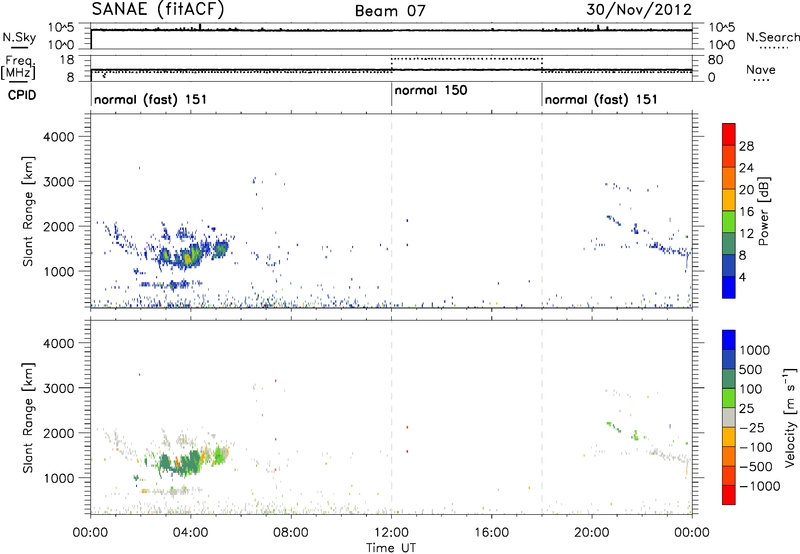Pick yellow-orange segment of Power colorbar
The height and width of the screenshot is (554, 800).
click(729, 200)
